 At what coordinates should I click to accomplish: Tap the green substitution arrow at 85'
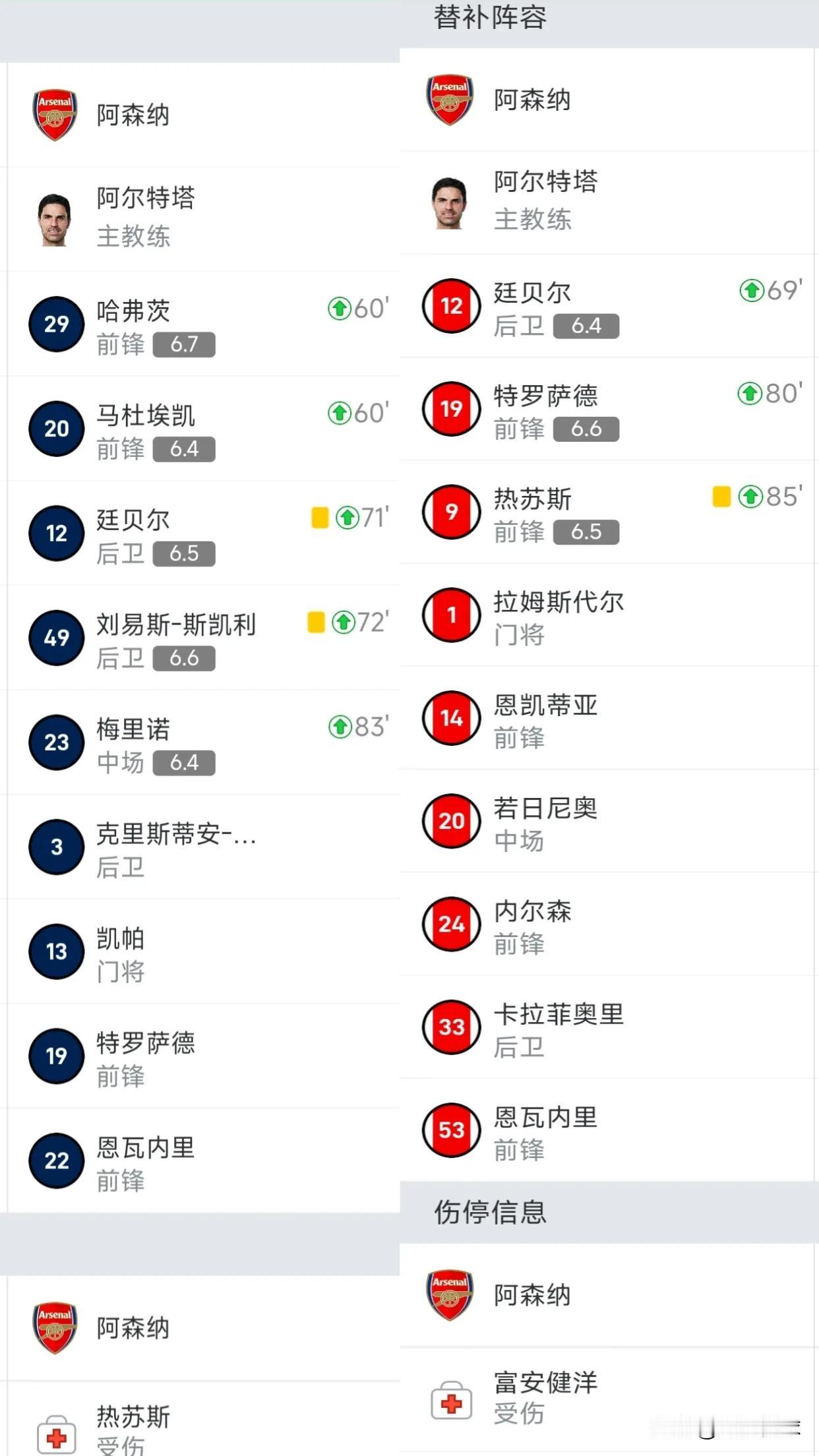pyautogui.click(x=750, y=496)
